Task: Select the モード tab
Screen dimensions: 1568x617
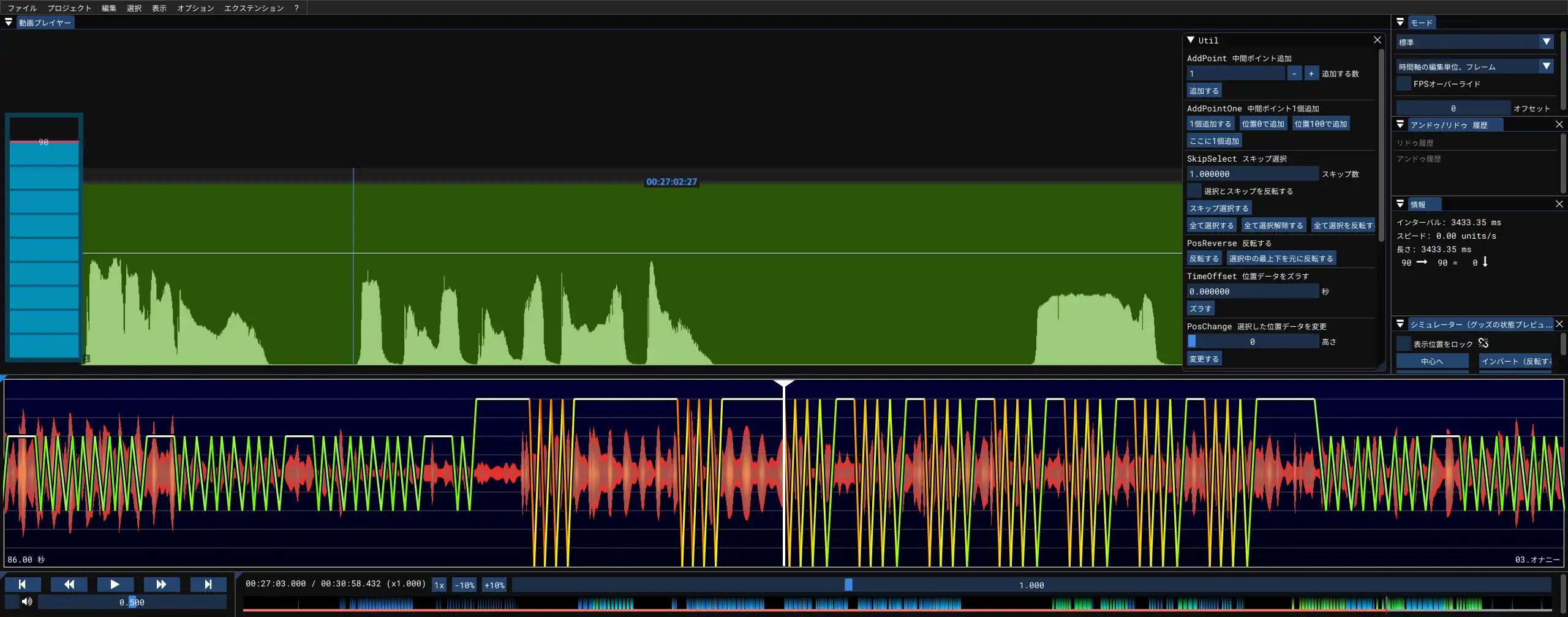Action: pos(1422,23)
